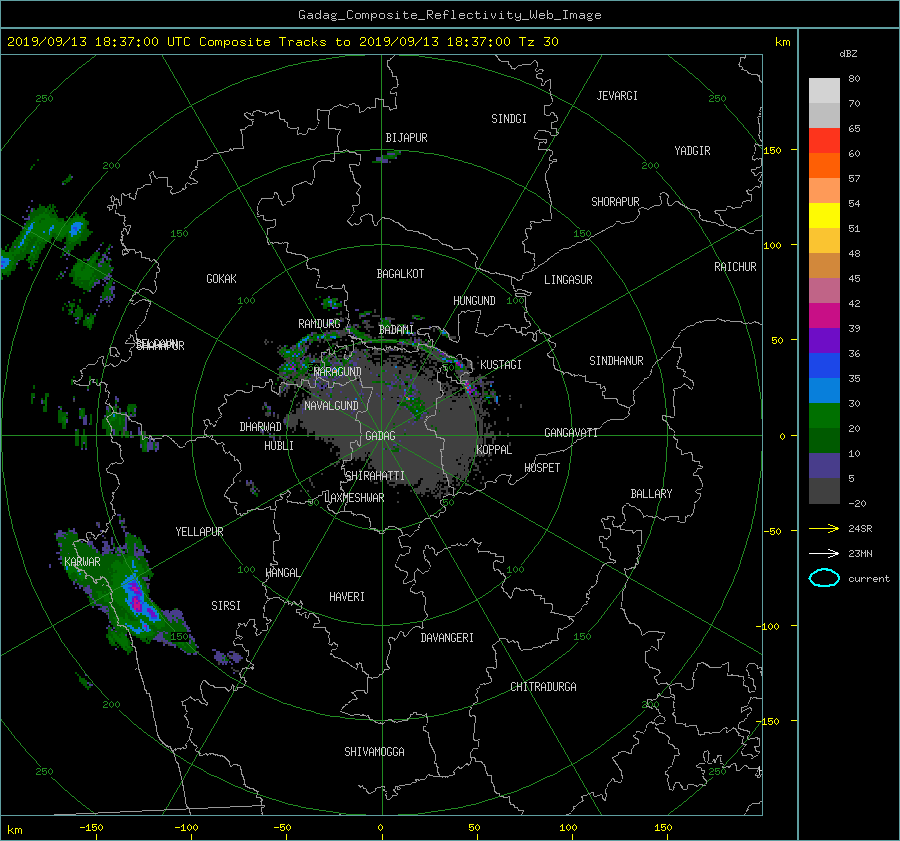Click the GANGAVATI city label

571,433
